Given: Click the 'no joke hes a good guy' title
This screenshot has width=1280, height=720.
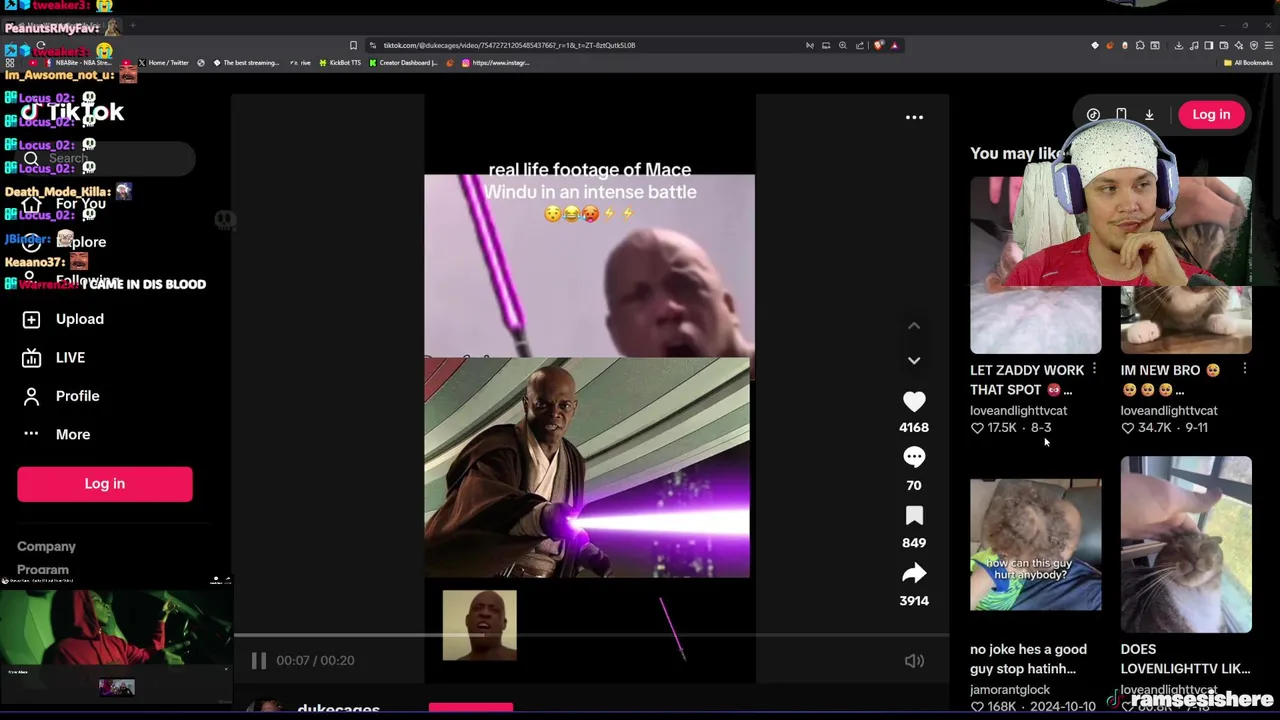Looking at the screenshot, I should coord(1028,659).
